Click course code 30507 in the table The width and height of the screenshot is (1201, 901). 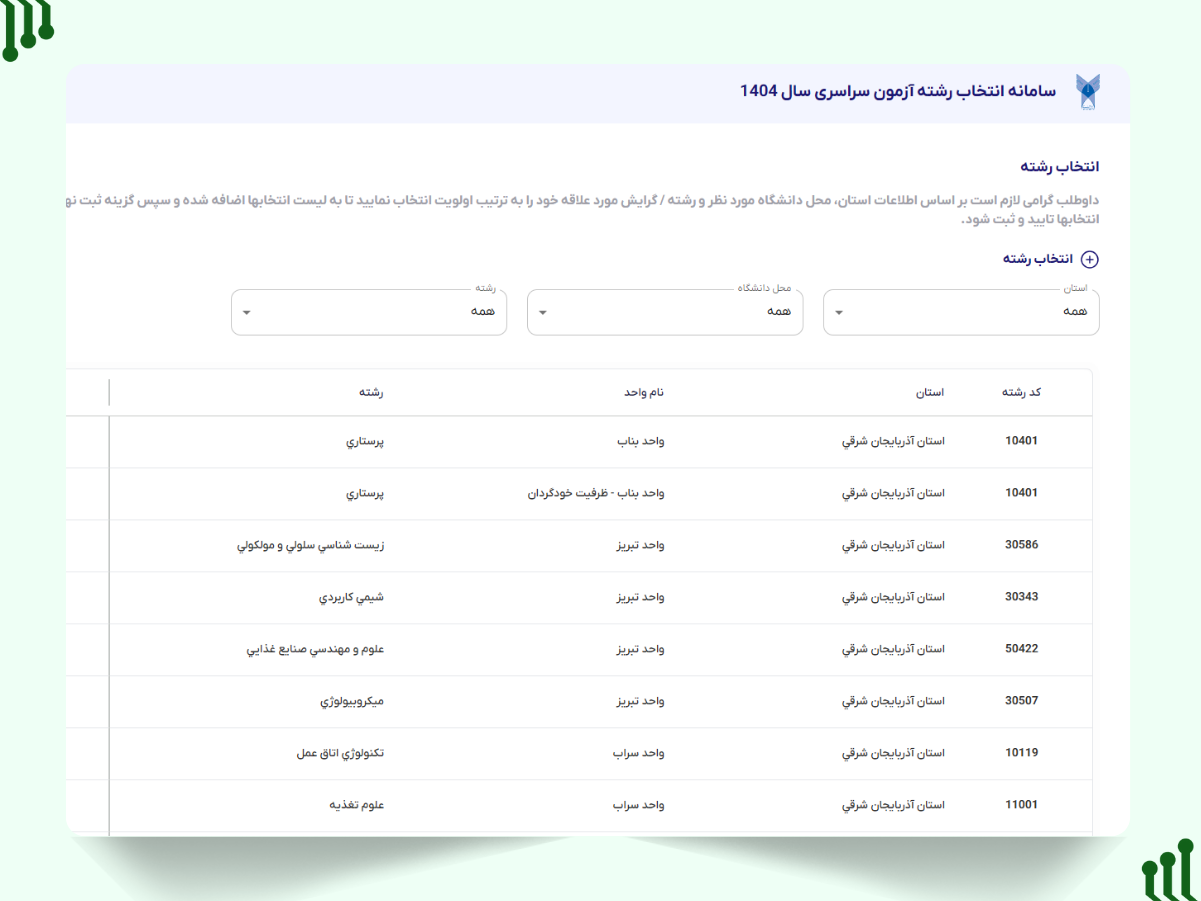coord(1021,701)
